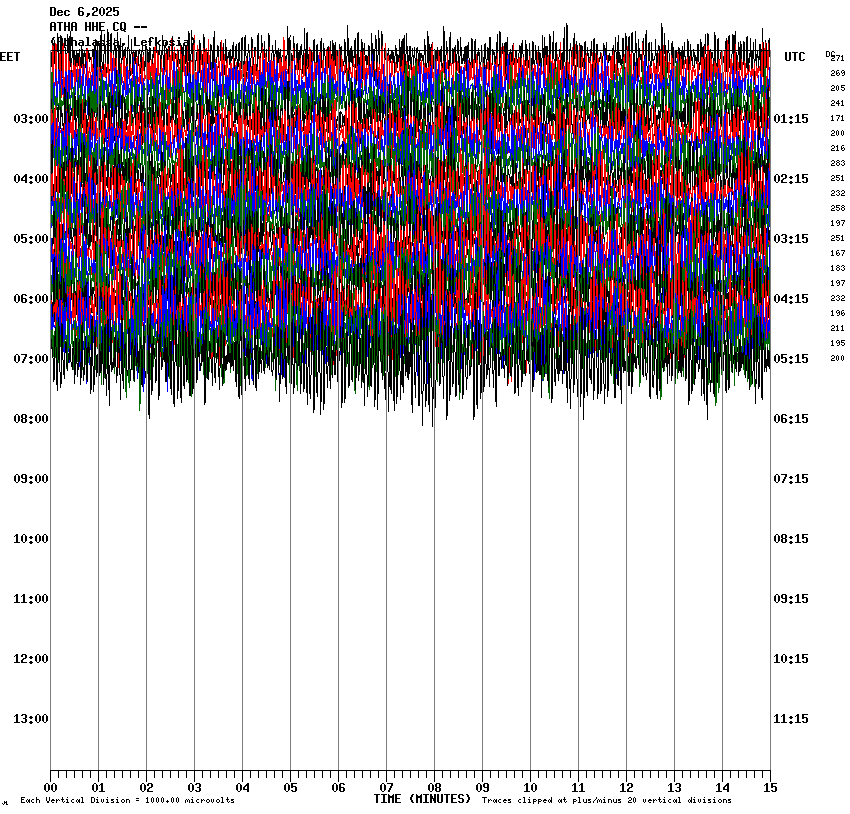Click the EET timezone label
This screenshot has width=850, height=814.
[9, 57]
